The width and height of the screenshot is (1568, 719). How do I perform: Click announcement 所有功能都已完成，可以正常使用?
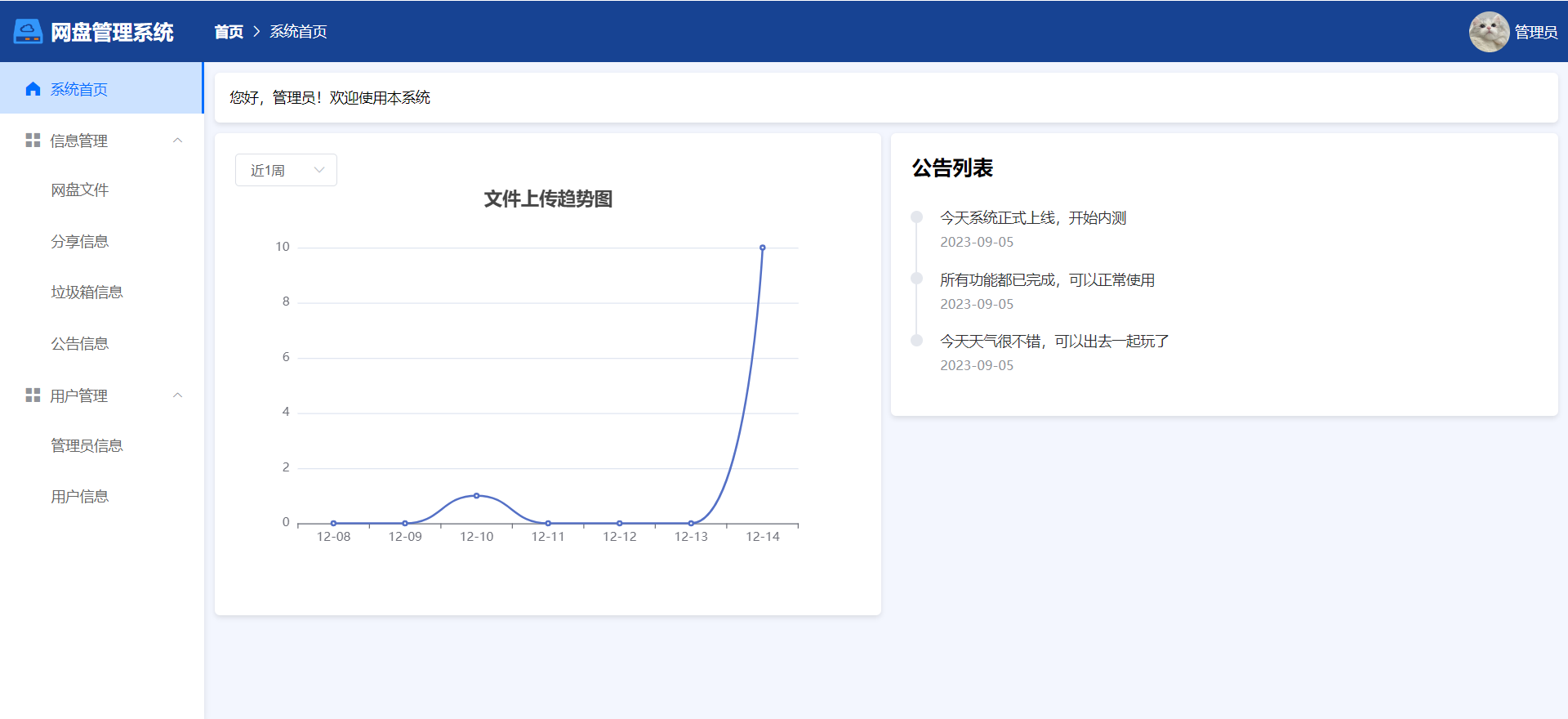pyautogui.click(x=1047, y=280)
